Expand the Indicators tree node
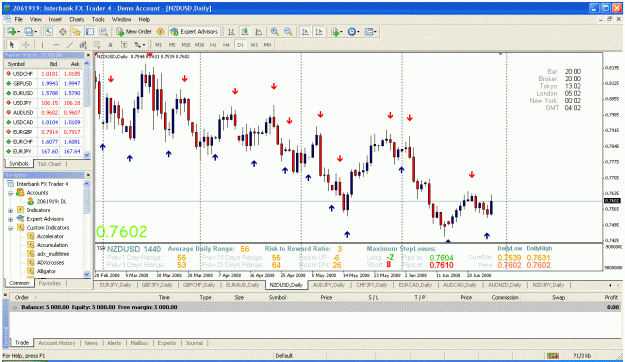The height and width of the screenshot is (362, 625). tap(11, 211)
